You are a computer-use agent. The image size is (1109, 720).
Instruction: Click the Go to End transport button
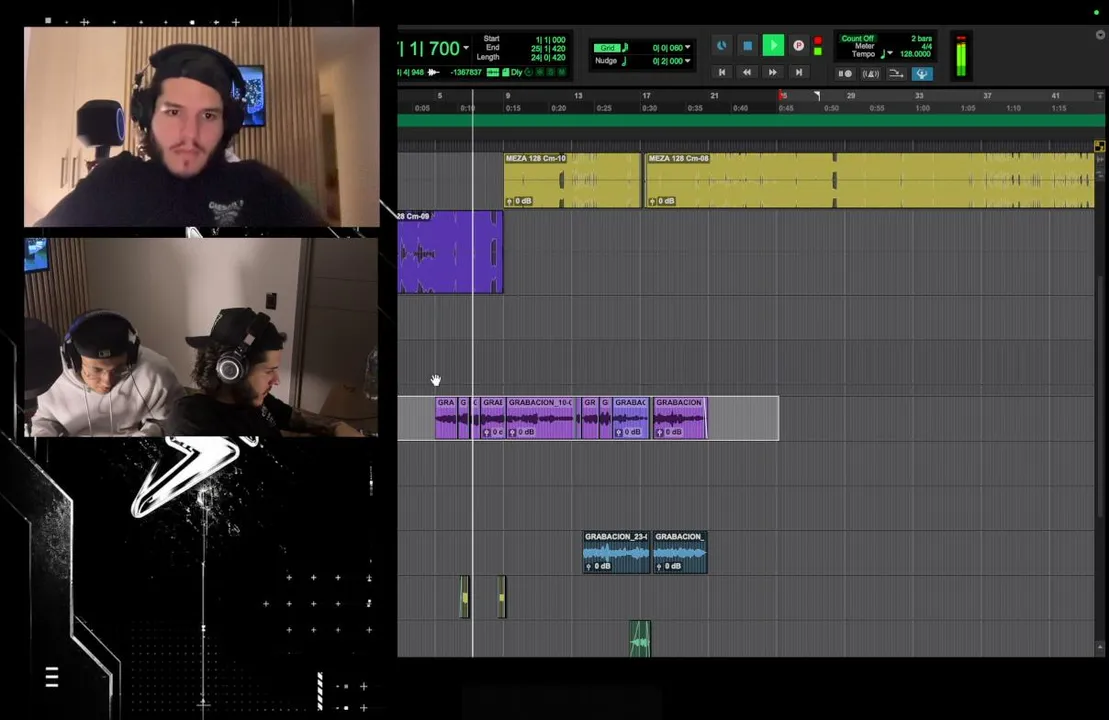pyautogui.click(x=799, y=72)
